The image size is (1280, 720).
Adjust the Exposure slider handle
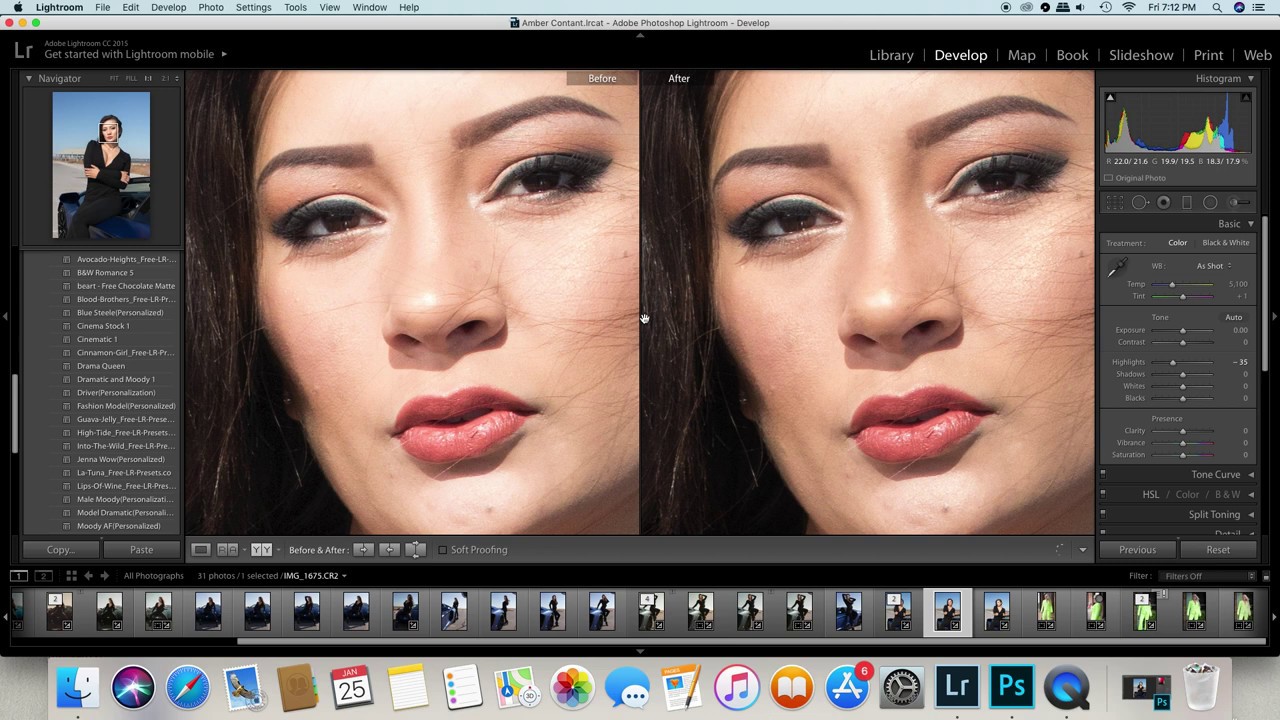[x=1182, y=330]
